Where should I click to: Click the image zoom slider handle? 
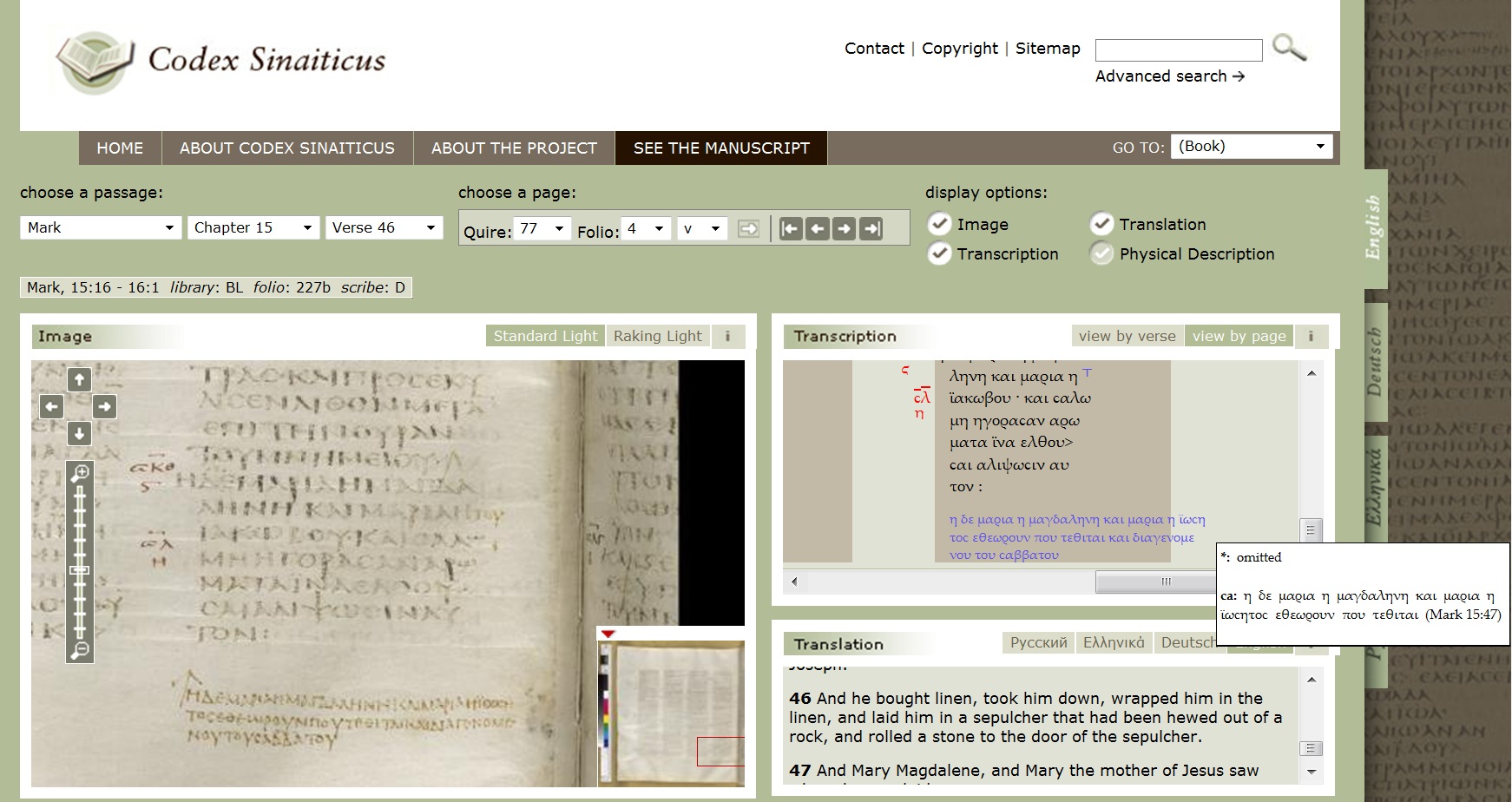(x=80, y=570)
